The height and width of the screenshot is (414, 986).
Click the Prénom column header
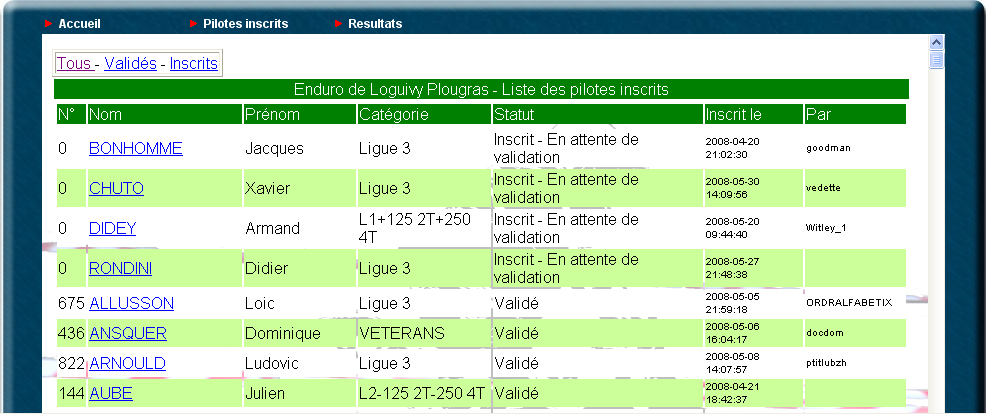click(300, 115)
